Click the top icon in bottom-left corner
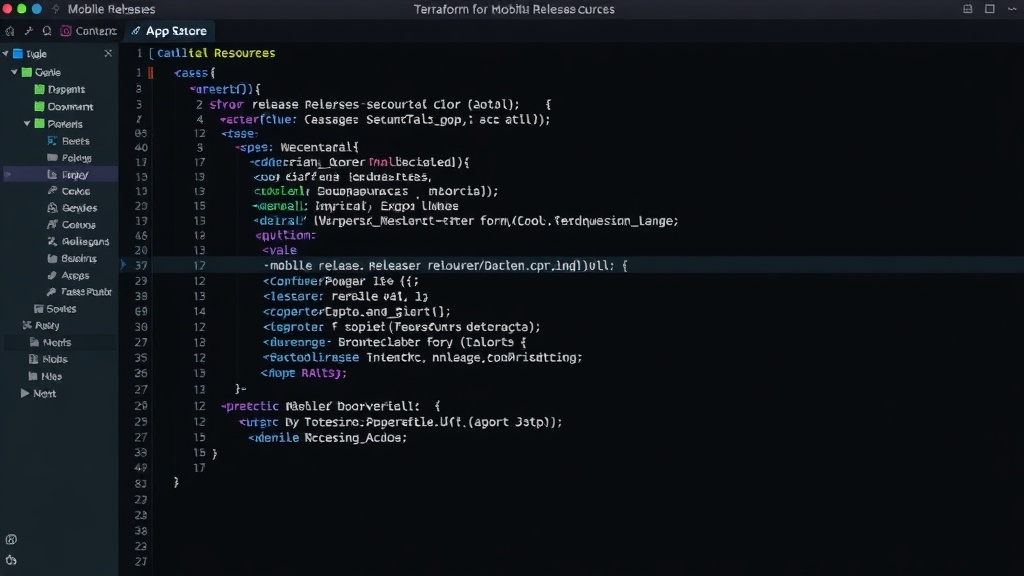The image size is (1024, 576). coord(11,539)
